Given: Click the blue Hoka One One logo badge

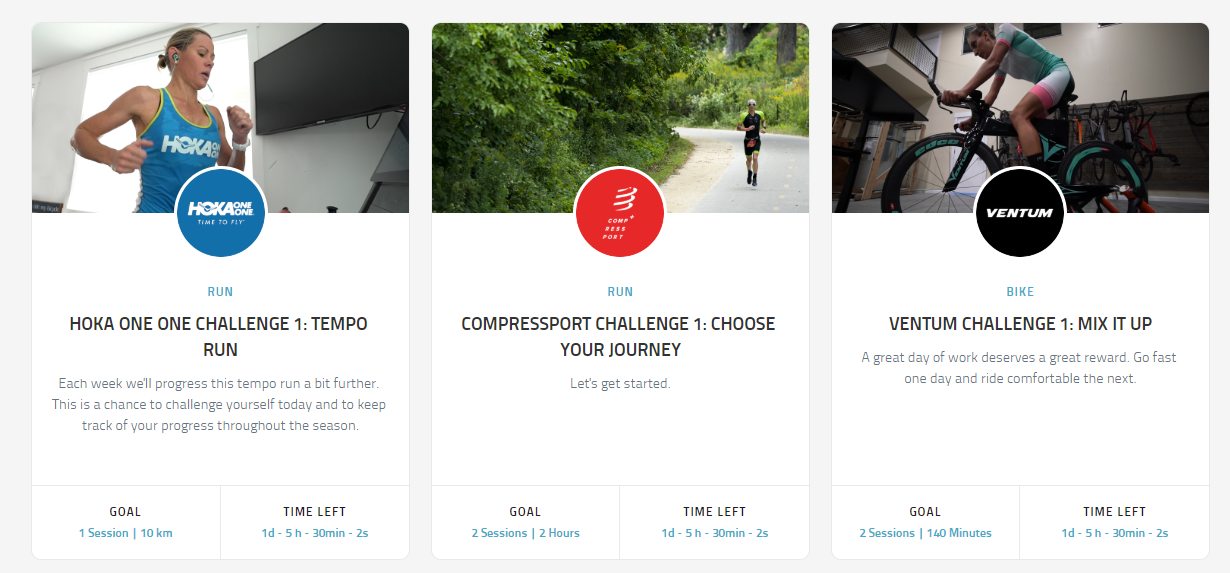Looking at the screenshot, I should coord(220,212).
